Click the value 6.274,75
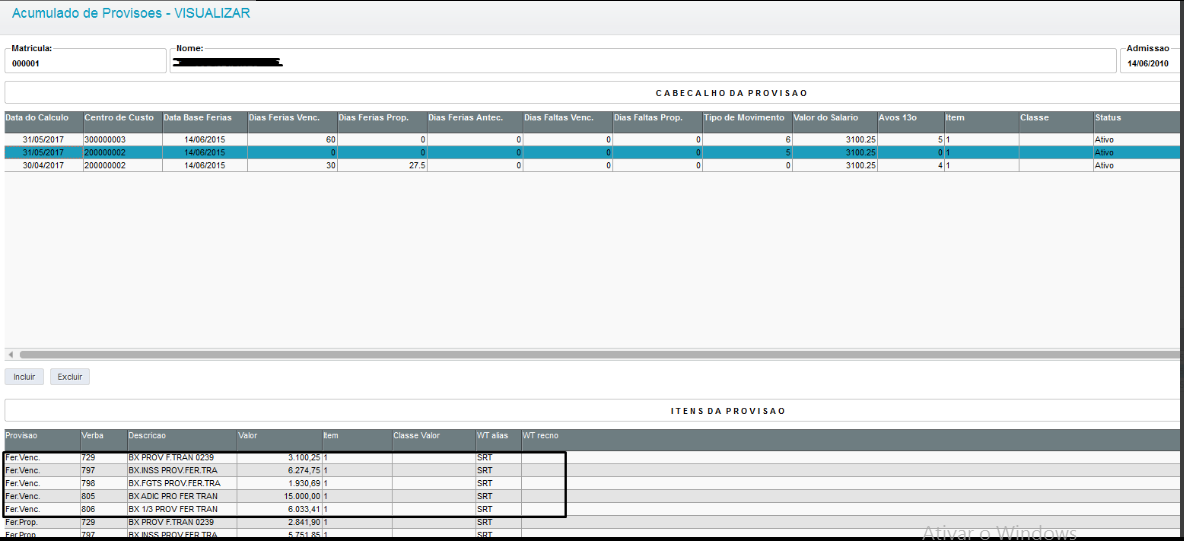 (x=304, y=470)
